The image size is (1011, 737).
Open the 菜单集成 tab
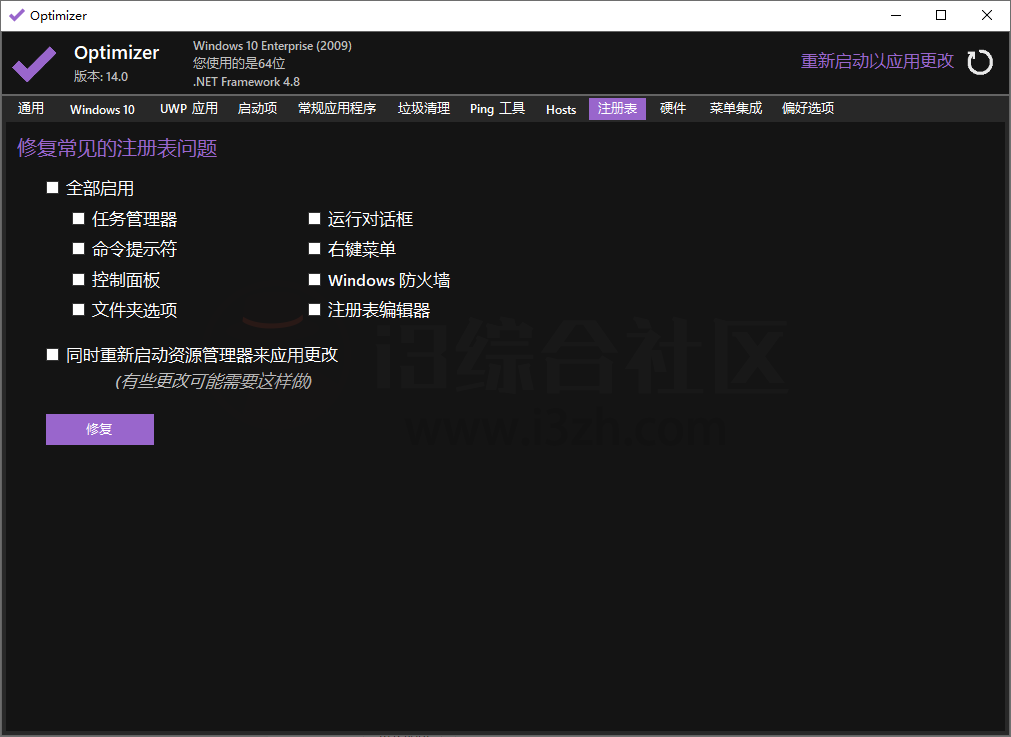(x=736, y=108)
